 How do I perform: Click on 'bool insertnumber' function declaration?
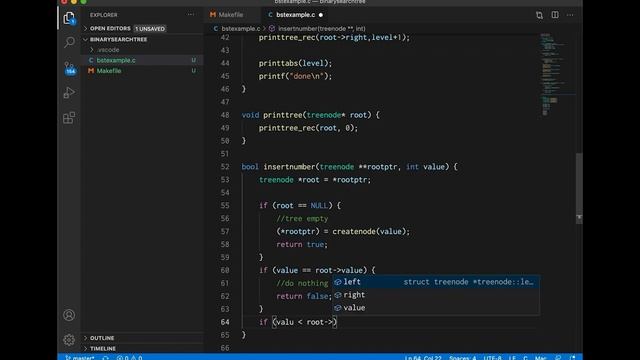click(x=349, y=167)
